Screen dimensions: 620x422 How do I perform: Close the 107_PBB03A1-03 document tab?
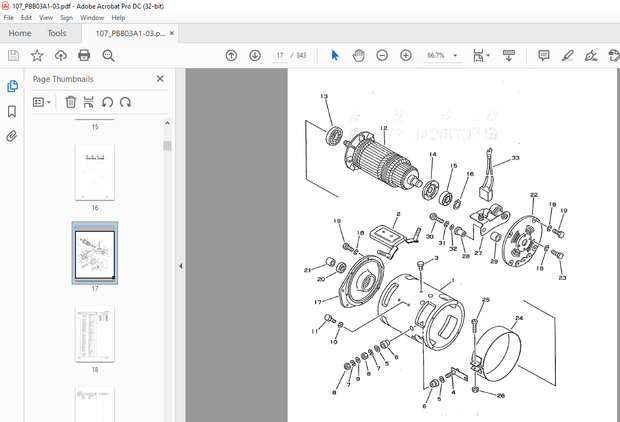tap(172, 33)
